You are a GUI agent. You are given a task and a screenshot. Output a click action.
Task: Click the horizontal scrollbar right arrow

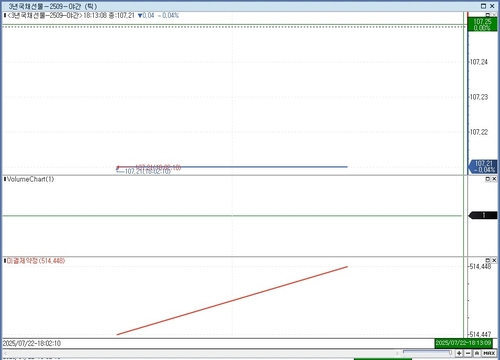coord(397,353)
